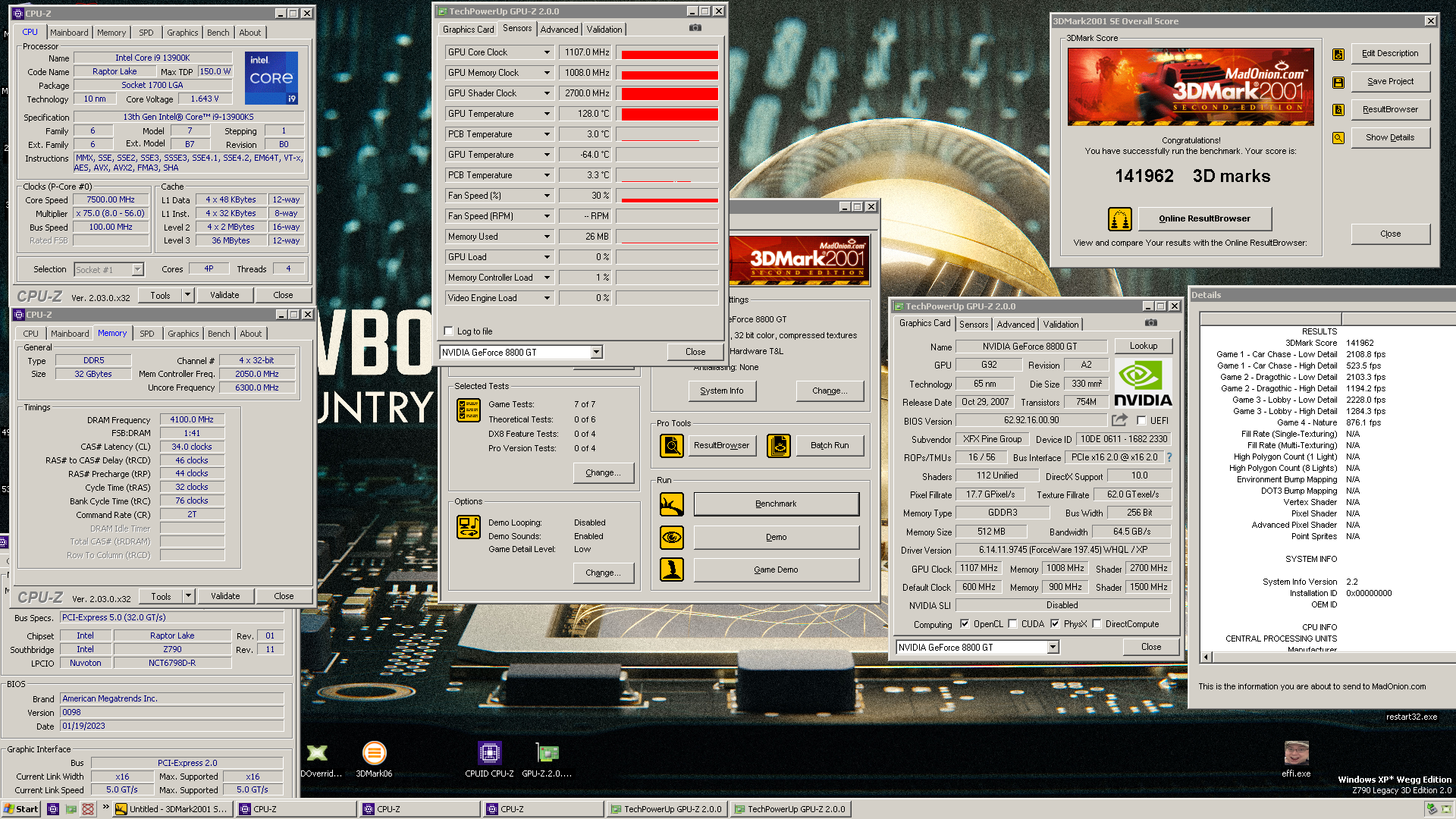Image resolution: width=1456 pixels, height=819 pixels.
Task: Switch to Sensors tab in GPU-Z Graphics Card window
Action: click(x=974, y=325)
